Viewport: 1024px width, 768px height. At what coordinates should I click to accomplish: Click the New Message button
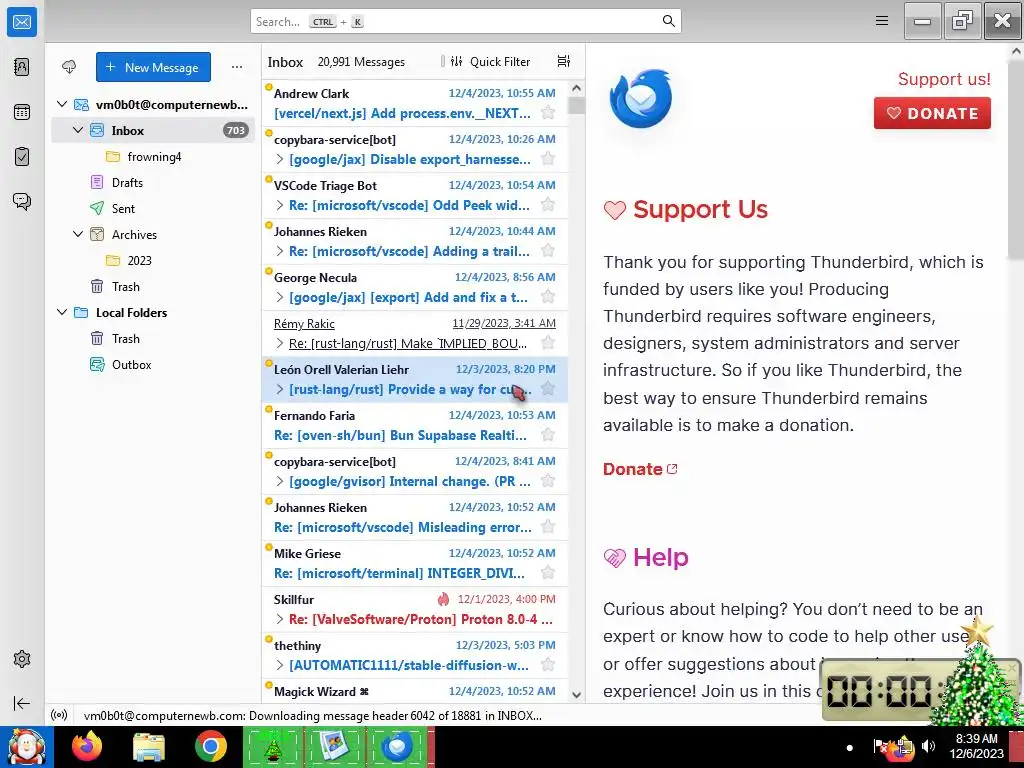pos(153,67)
